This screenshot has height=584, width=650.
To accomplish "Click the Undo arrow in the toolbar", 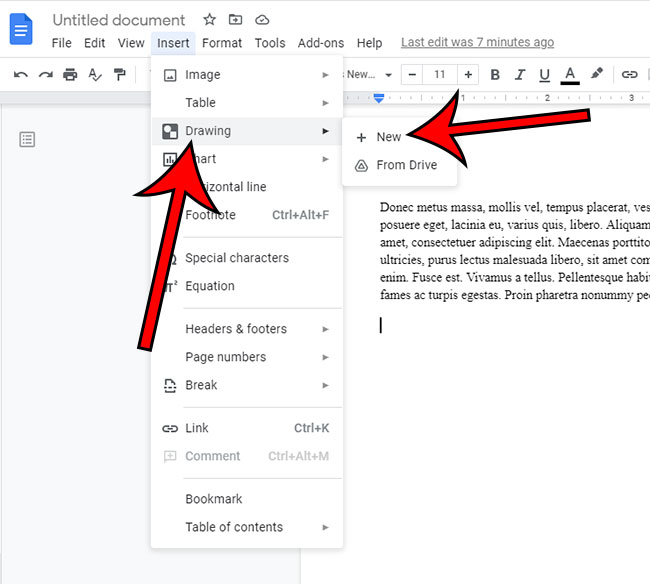I will 21,75.
